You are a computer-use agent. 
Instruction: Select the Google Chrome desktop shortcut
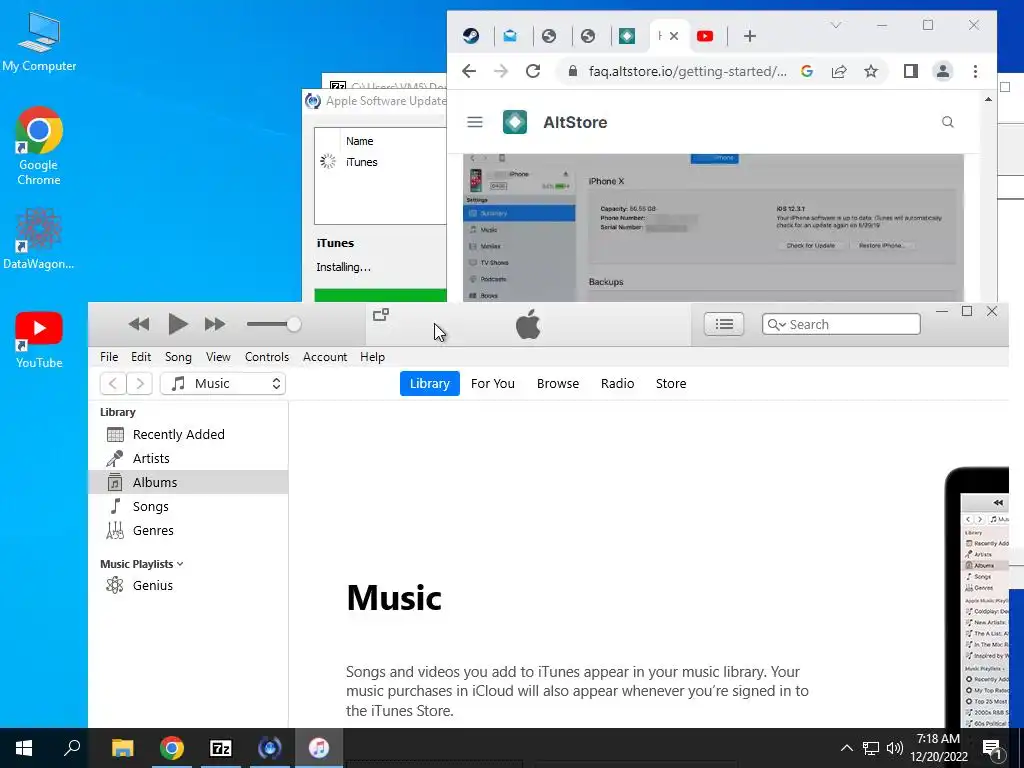coord(39,146)
